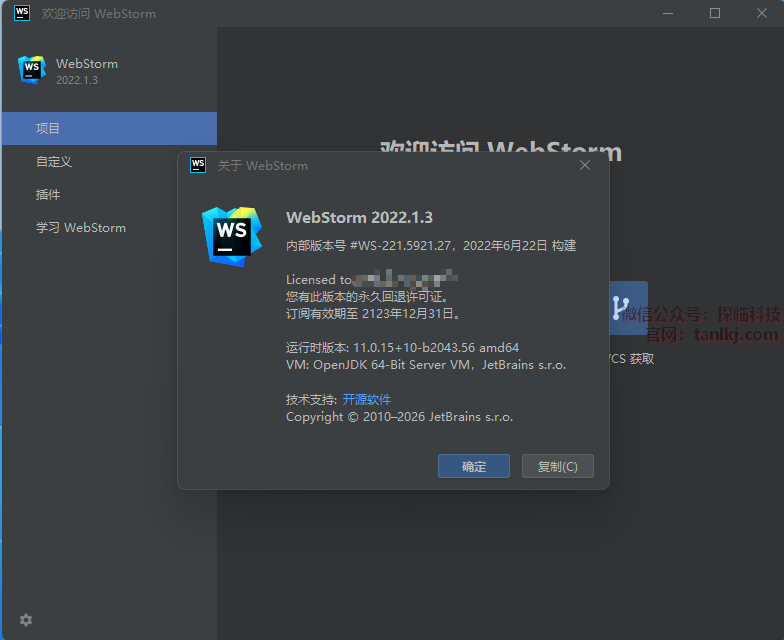
Task: Click the 复制(C) button
Action: [x=558, y=466]
